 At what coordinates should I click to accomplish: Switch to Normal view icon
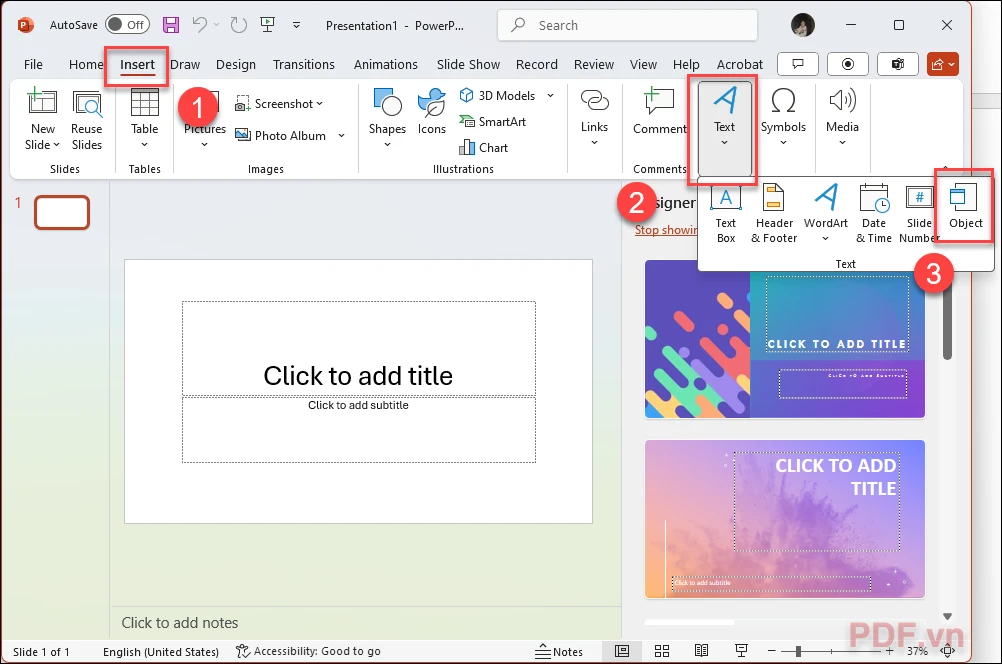tap(622, 651)
